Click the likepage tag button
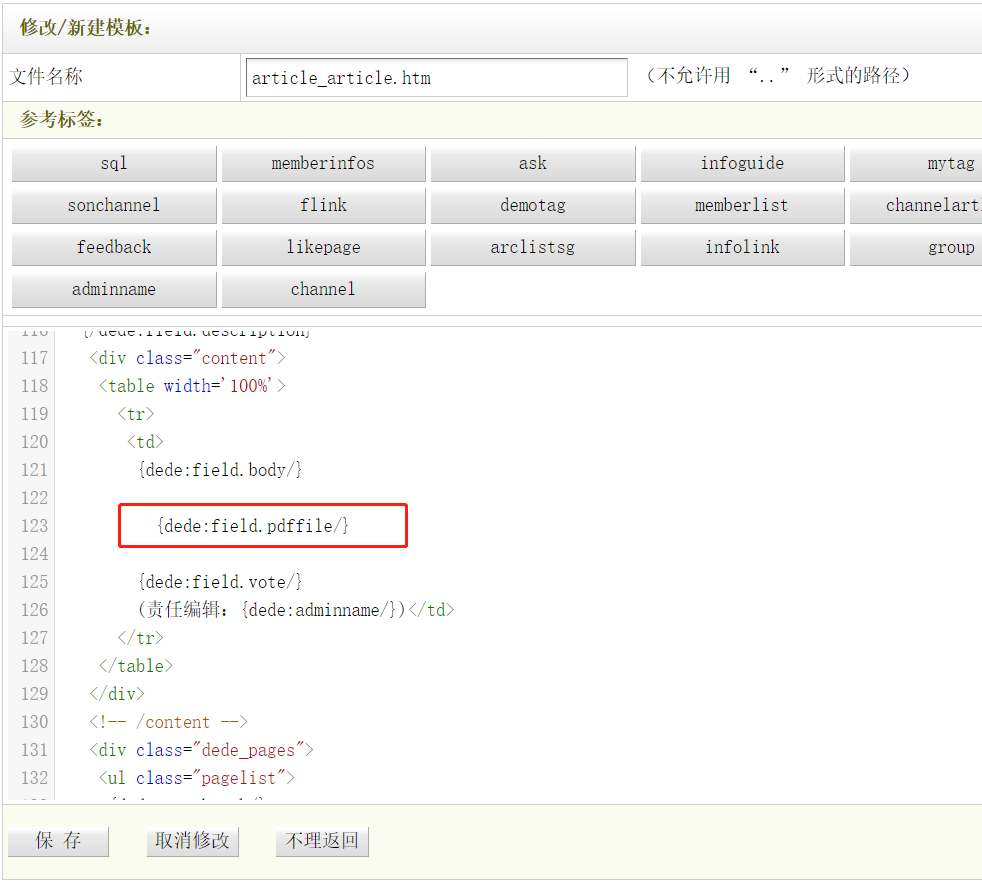The width and height of the screenshot is (982, 886). pos(323,248)
